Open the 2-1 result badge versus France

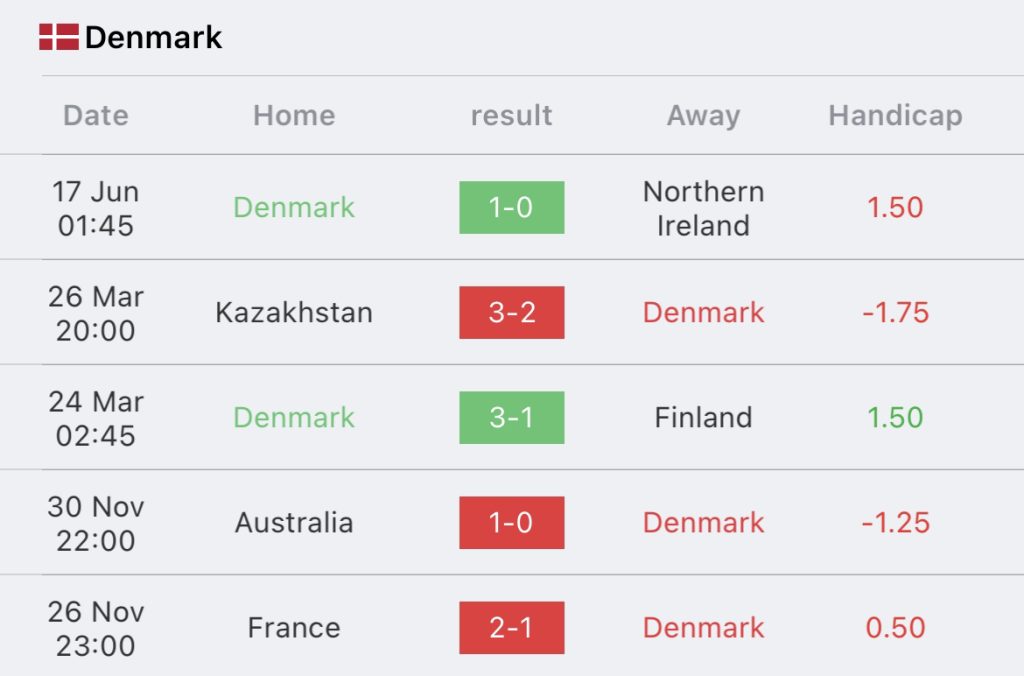[x=511, y=628]
